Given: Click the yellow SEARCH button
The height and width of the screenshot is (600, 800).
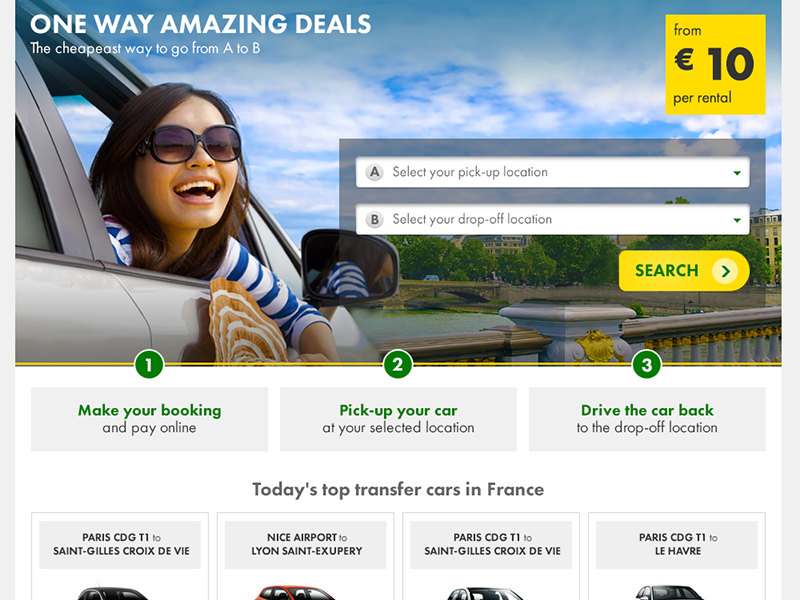Looking at the screenshot, I should (x=684, y=270).
